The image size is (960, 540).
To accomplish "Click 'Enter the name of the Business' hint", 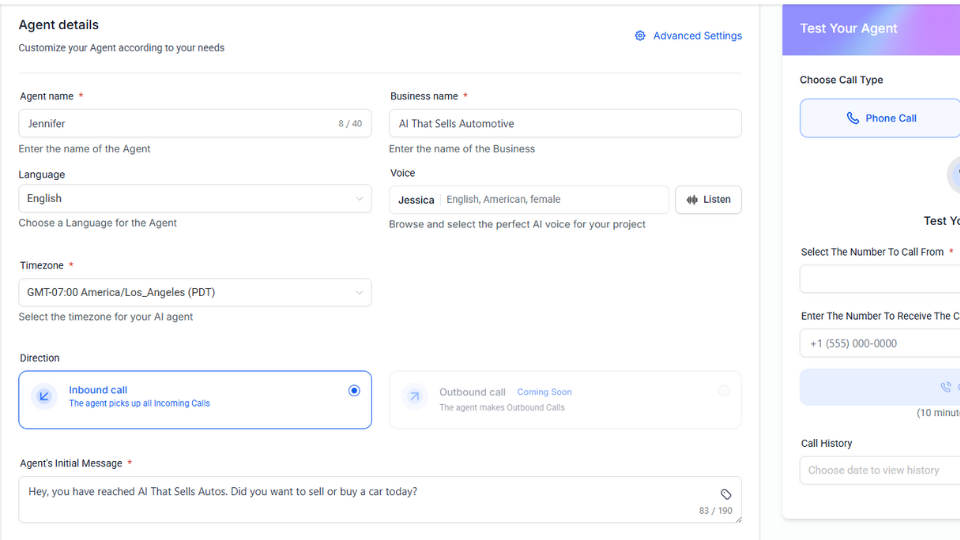I will pos(462,149).
